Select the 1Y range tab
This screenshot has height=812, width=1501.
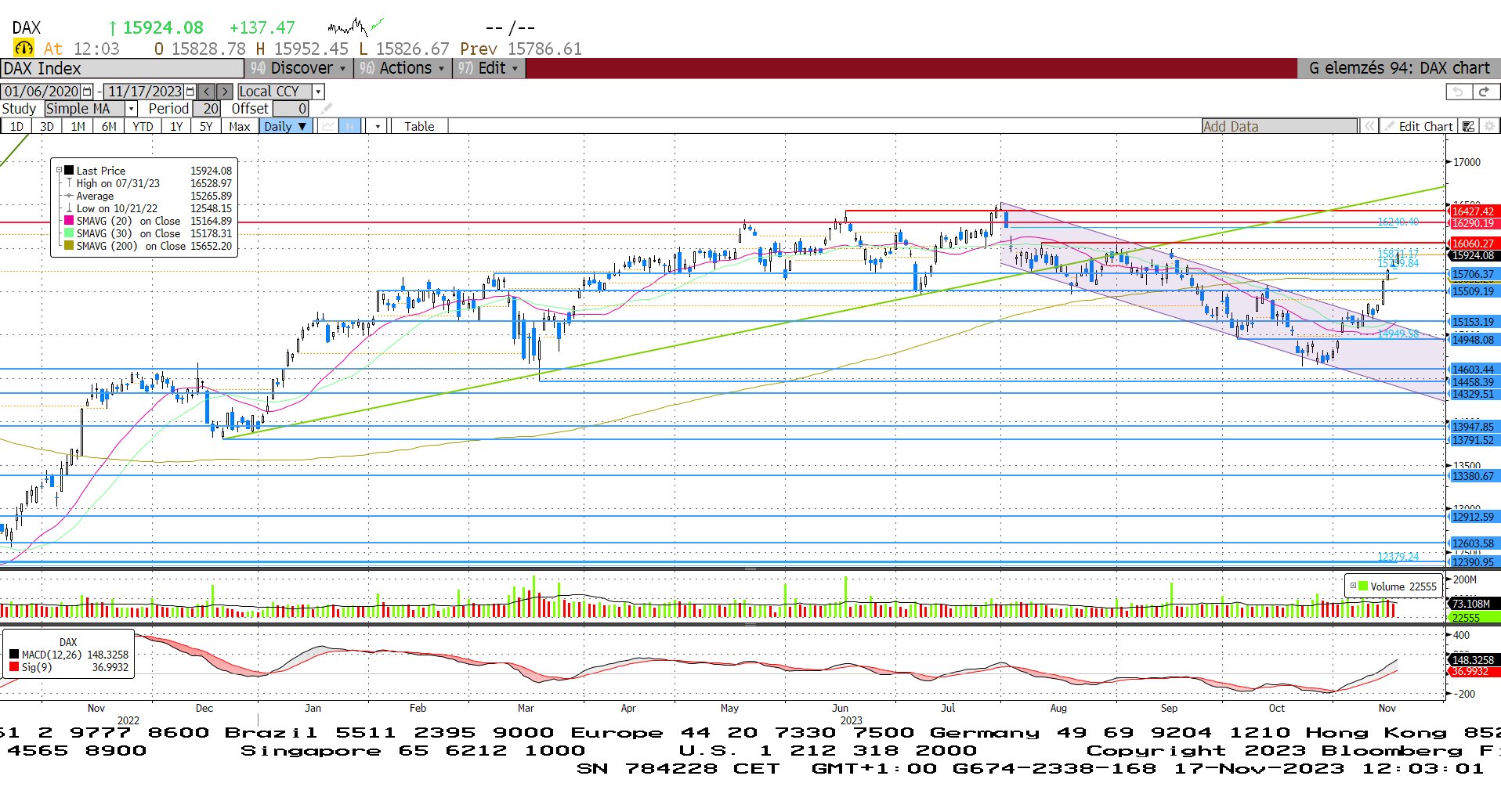(176, 126)
